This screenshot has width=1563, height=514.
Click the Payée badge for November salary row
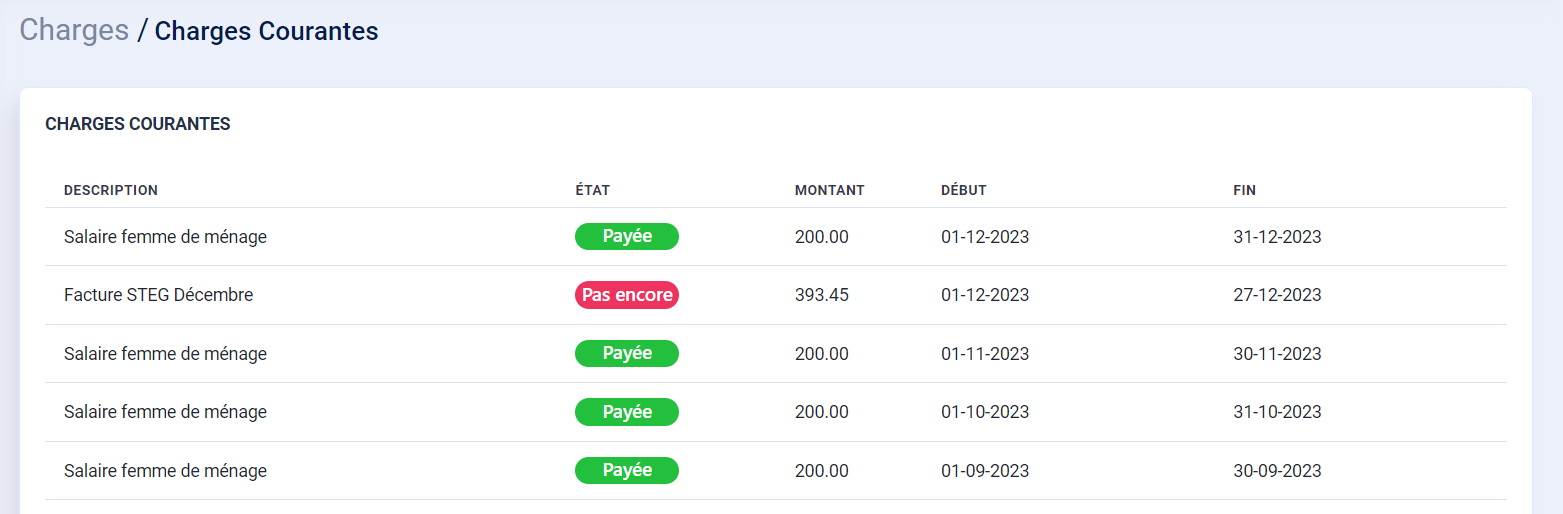627,353
